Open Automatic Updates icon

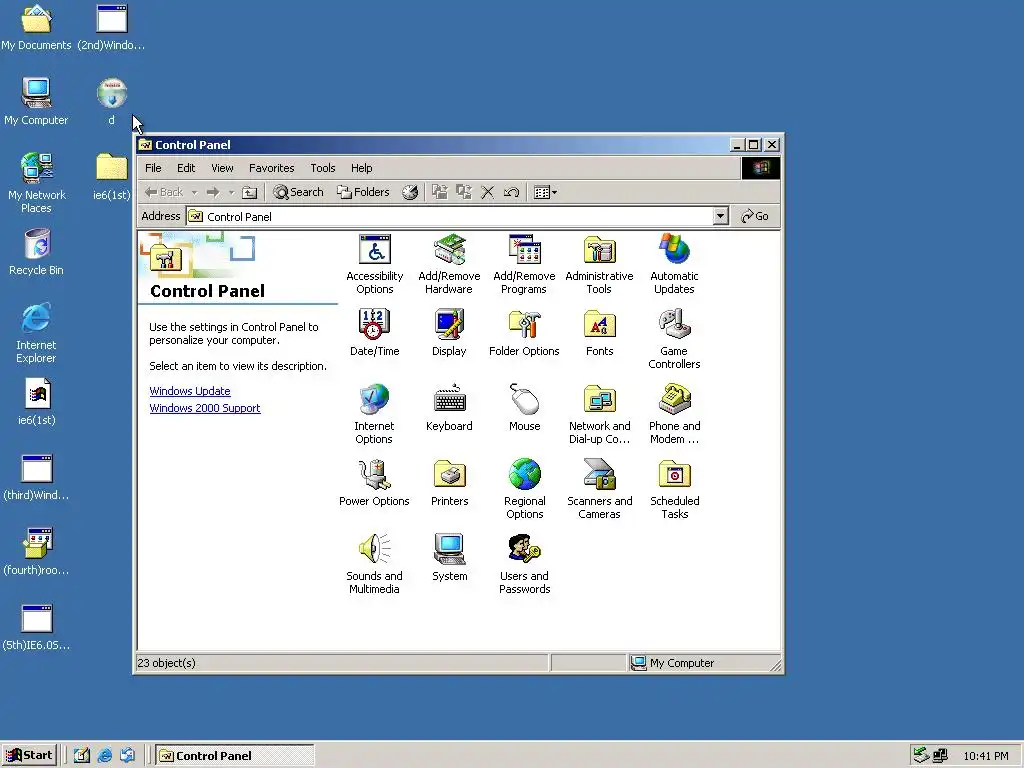674,264
